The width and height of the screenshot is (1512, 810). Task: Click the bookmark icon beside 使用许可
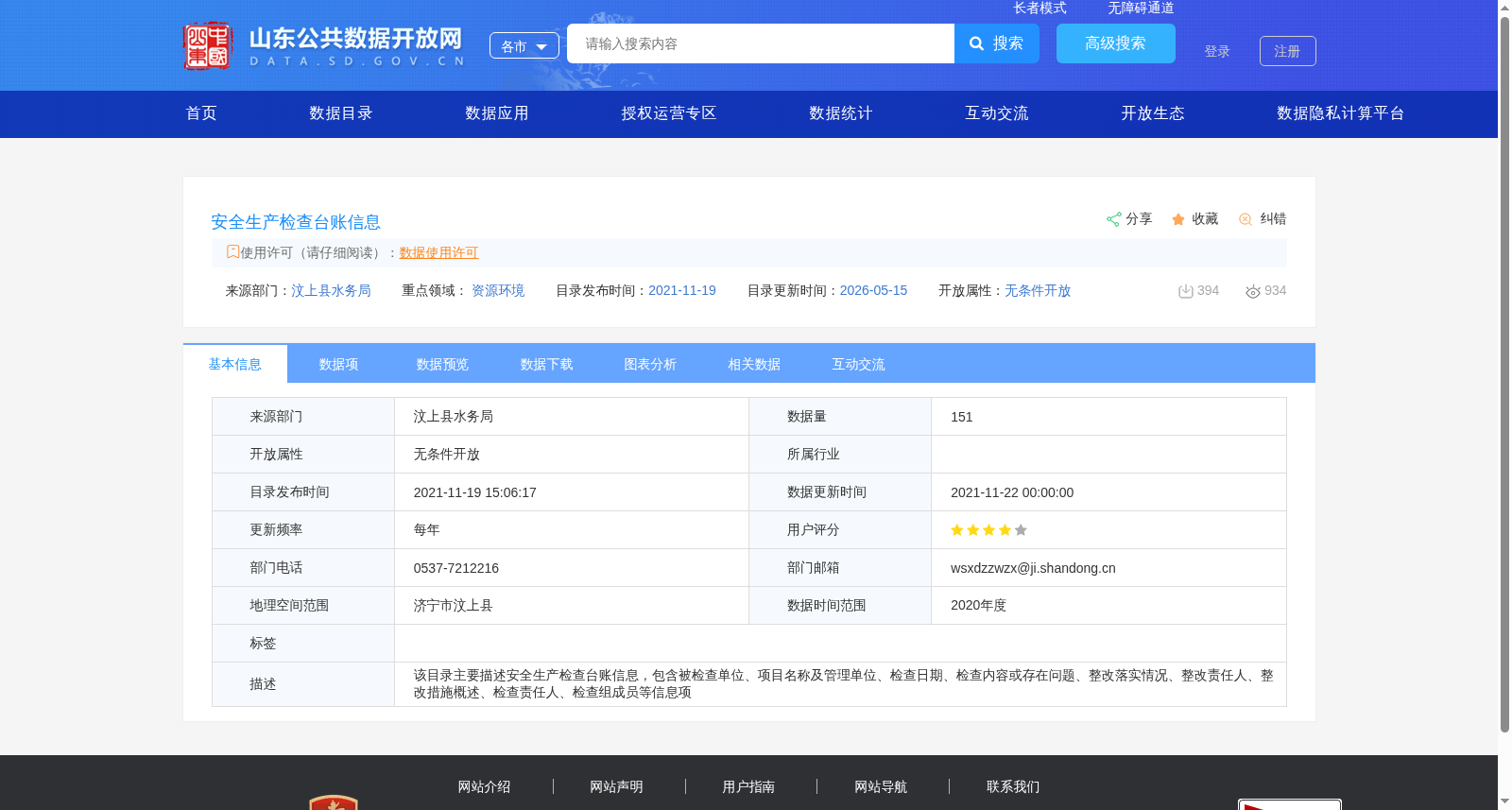click(232, 252)
